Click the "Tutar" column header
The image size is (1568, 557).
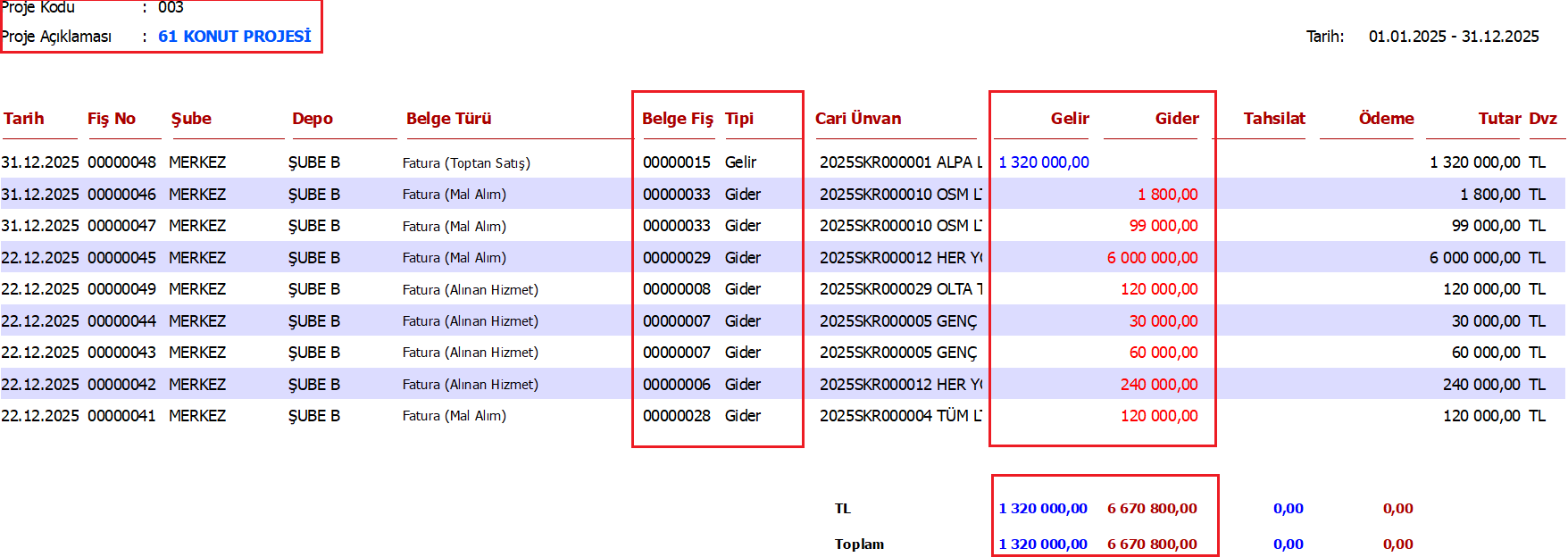[1499, 119]
